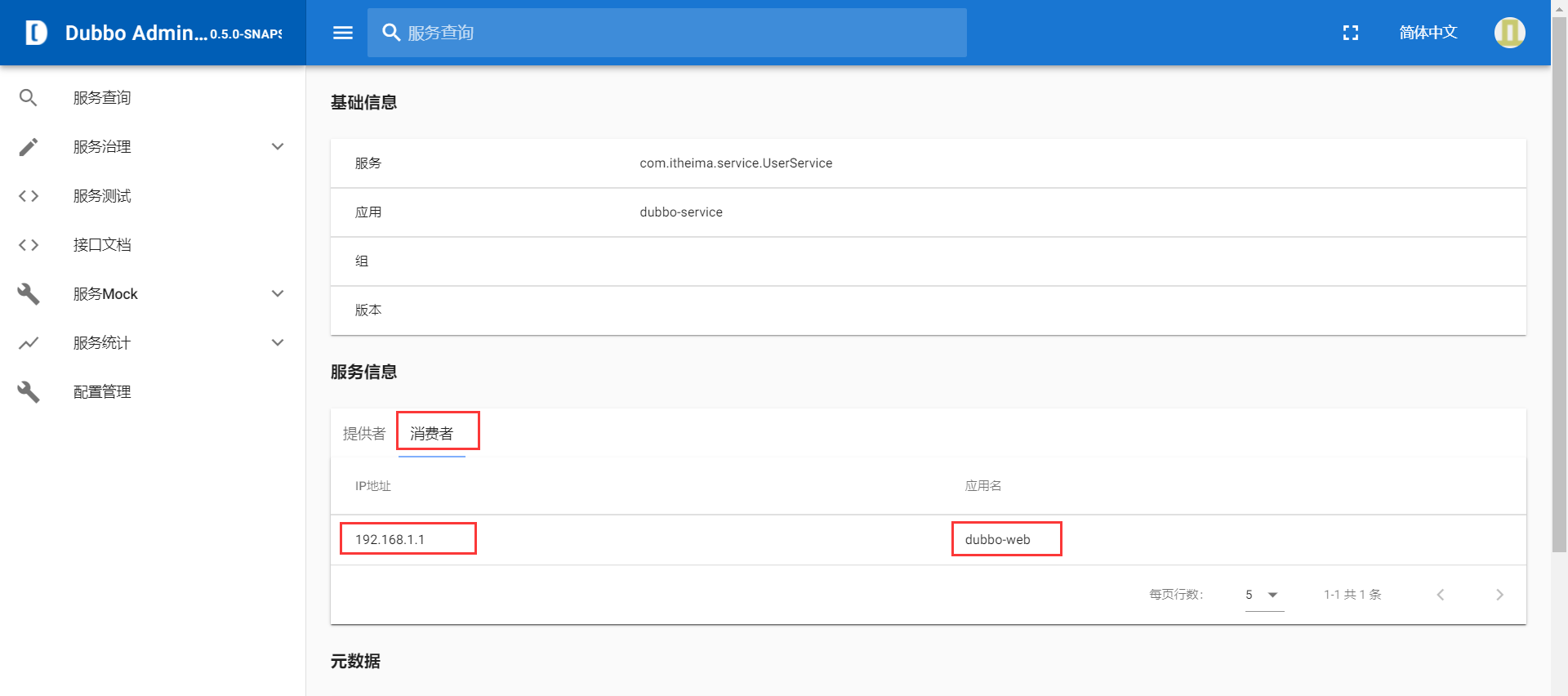Click the code brackets icon beside 接口文档
The width and height of the screenshot is (1568, 696).
pos(29,245)
